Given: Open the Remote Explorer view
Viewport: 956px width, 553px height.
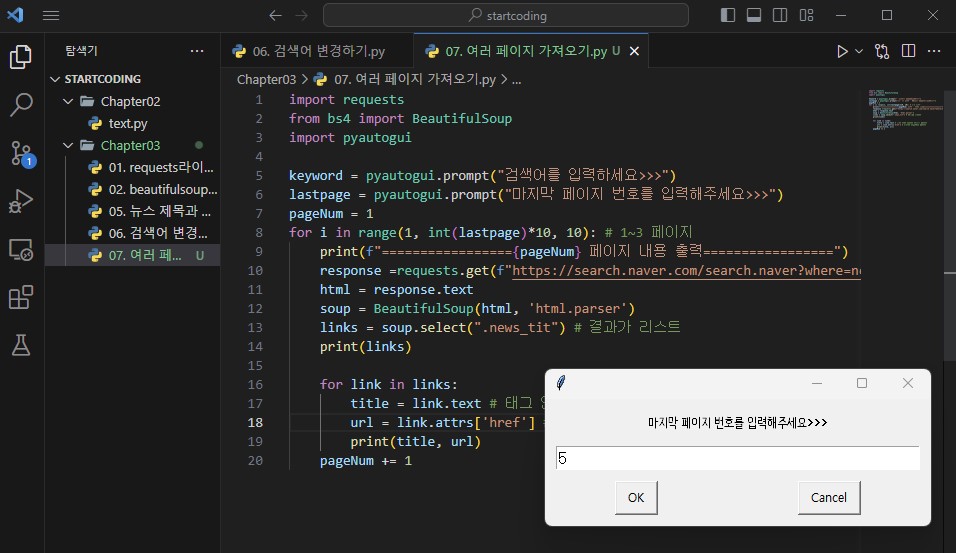Looking at the screenshot, I should 21,249.
